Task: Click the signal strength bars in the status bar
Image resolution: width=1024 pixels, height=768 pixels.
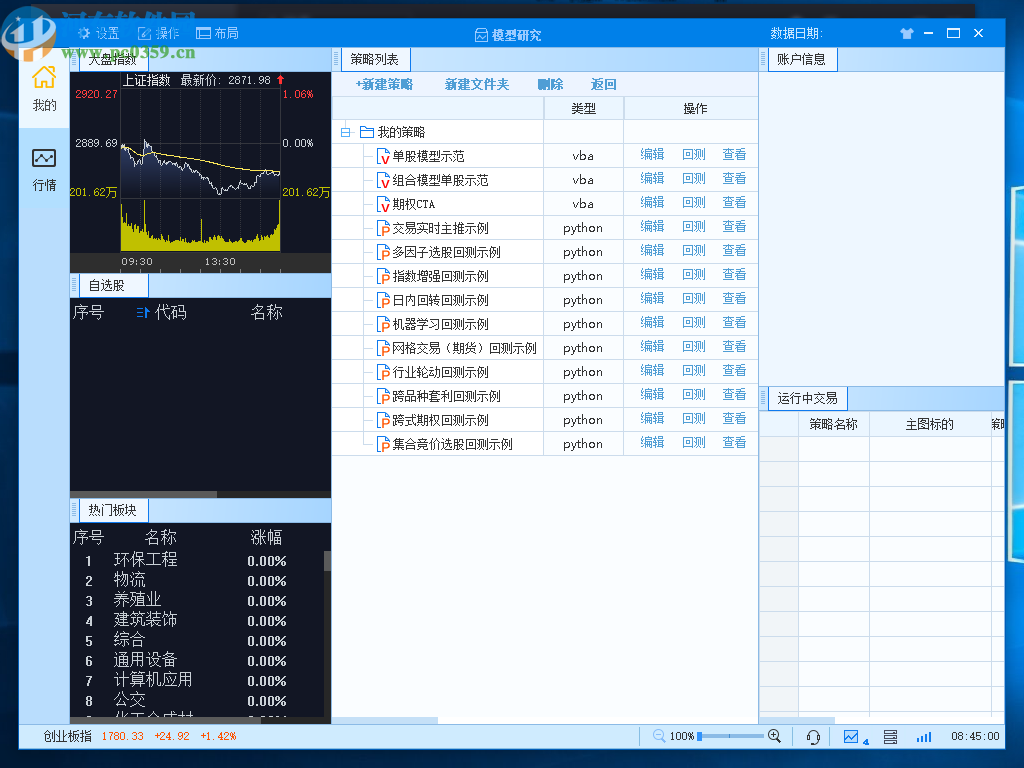Action: click(924, 736)
